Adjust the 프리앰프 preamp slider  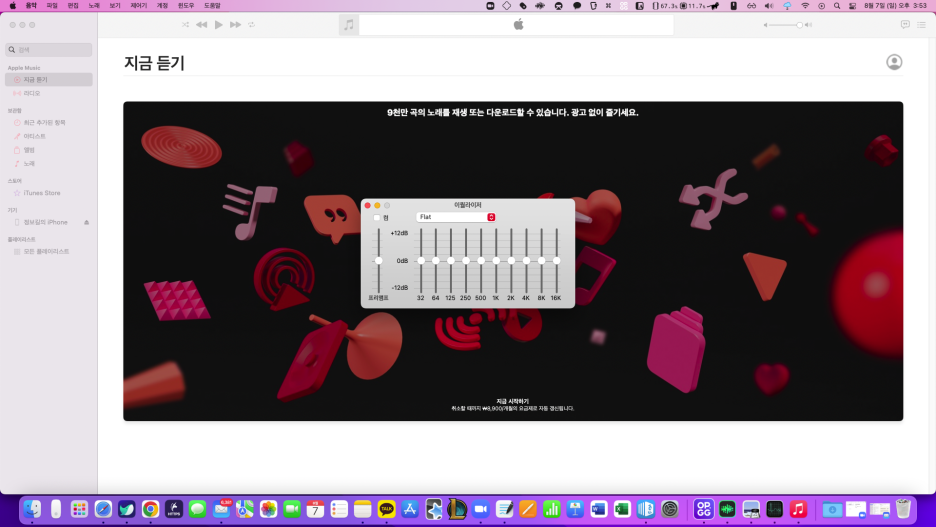click(x=378, y=261)
